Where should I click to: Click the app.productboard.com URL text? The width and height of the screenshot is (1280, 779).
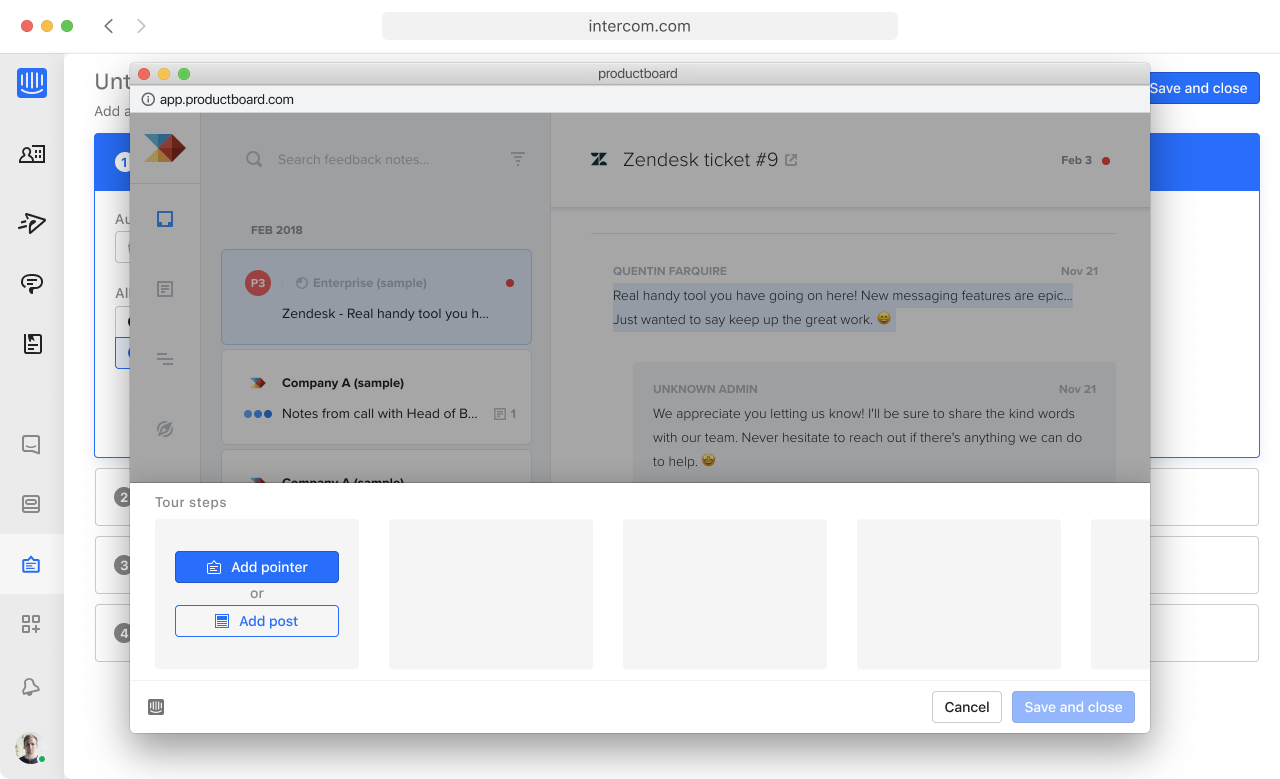pos(227,99)
